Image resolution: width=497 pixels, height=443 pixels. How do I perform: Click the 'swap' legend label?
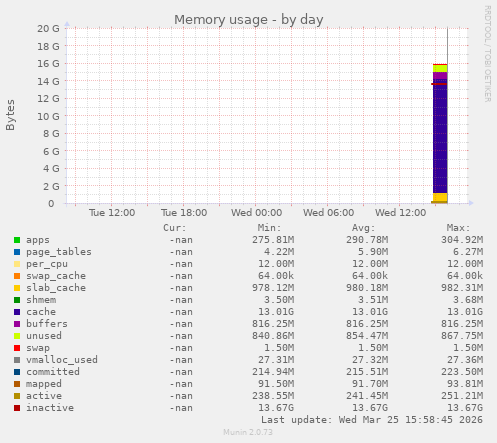coord(38,348)
